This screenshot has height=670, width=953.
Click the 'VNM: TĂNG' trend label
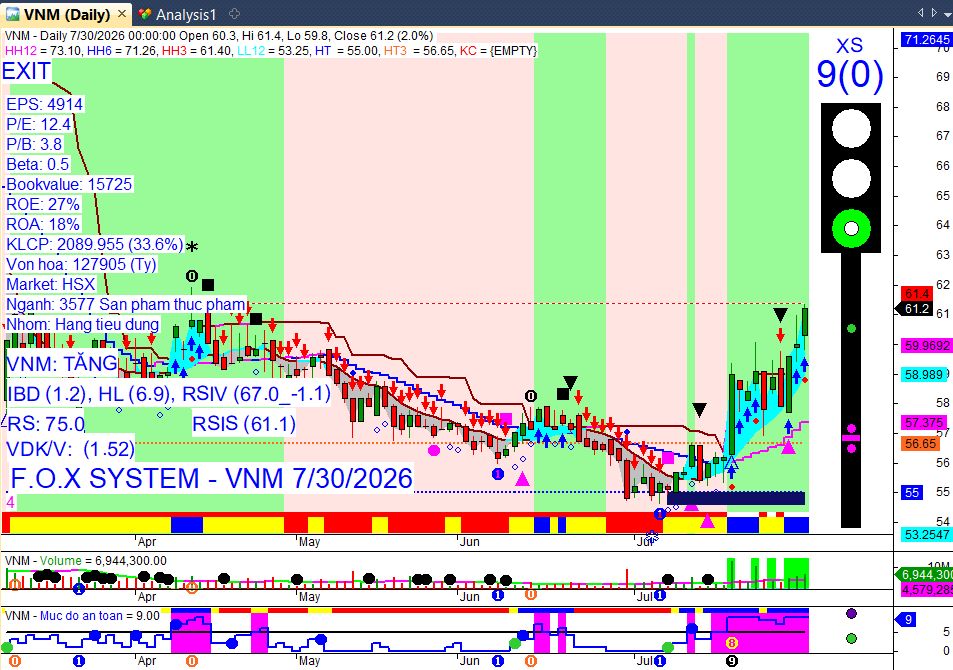pos(61,364)
